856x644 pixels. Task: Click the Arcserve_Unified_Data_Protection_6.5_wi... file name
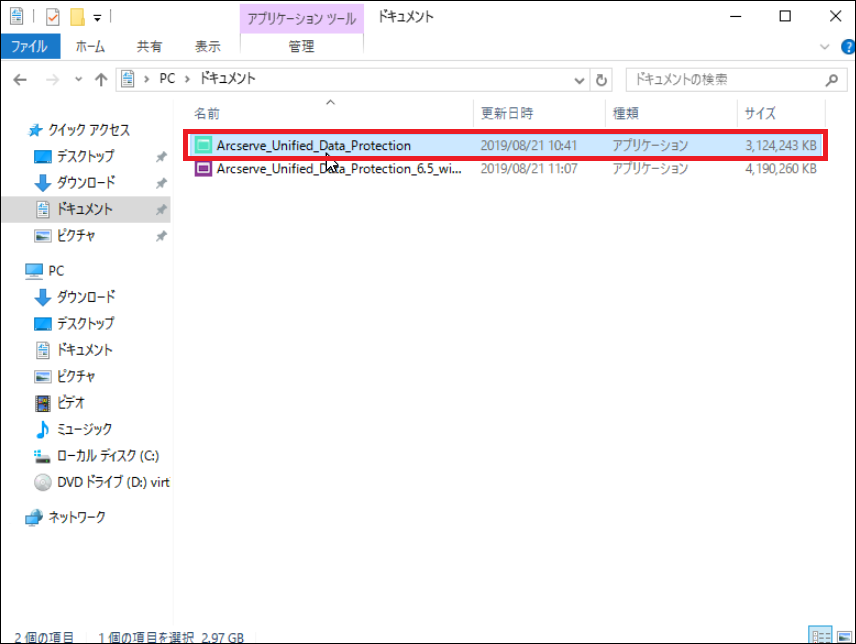click(339, 169)
